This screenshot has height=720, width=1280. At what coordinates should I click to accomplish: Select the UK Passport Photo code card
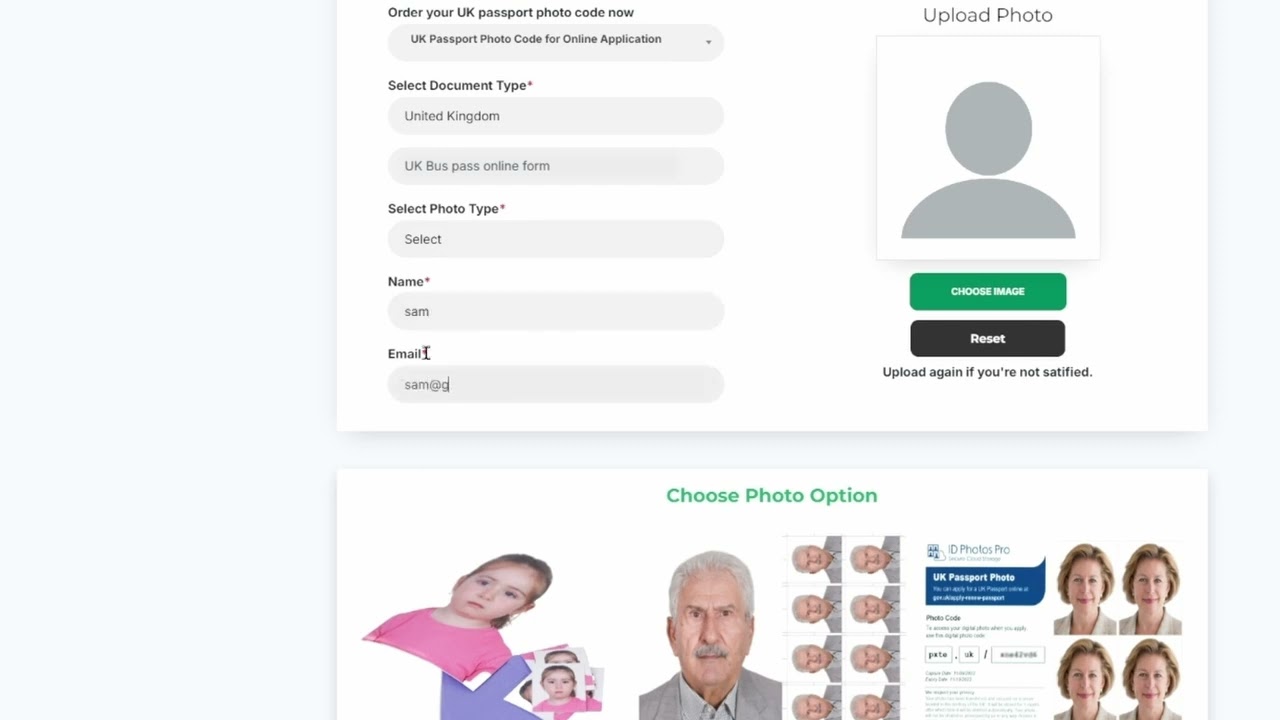tap(985, 630)
